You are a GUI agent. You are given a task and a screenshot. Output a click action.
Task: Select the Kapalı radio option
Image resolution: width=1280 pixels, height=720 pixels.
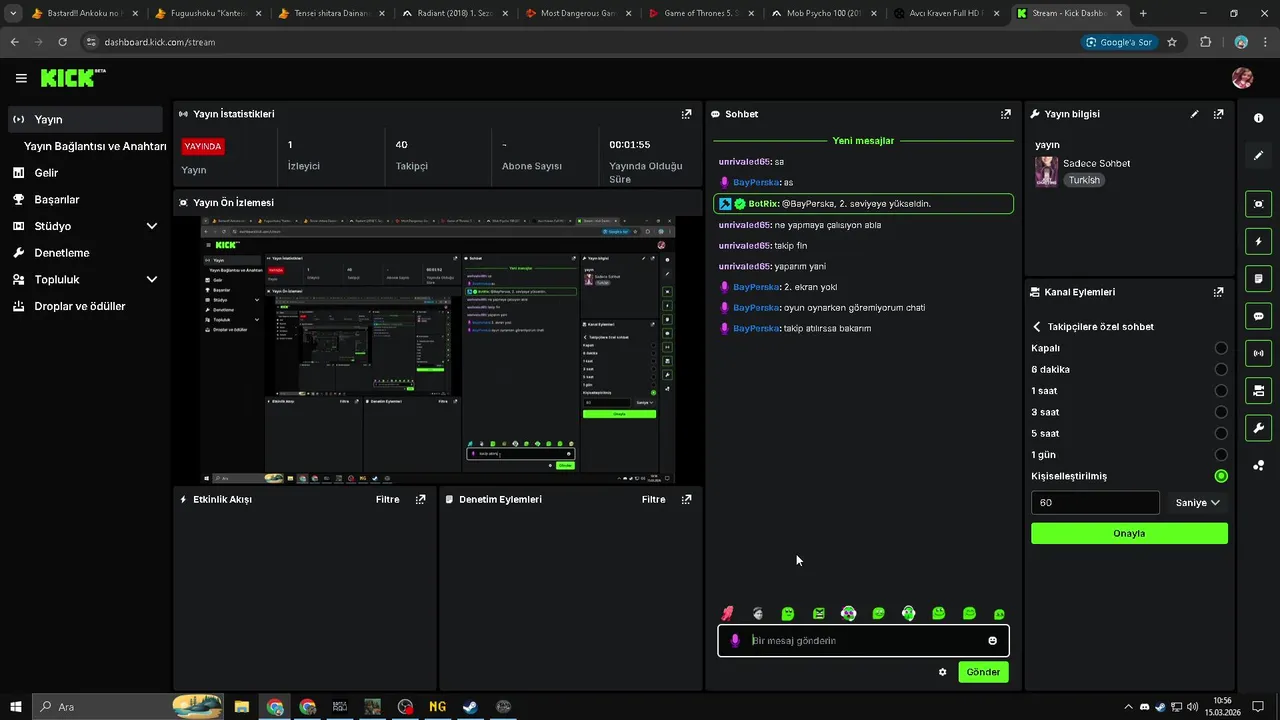[x=1221, y=348]
